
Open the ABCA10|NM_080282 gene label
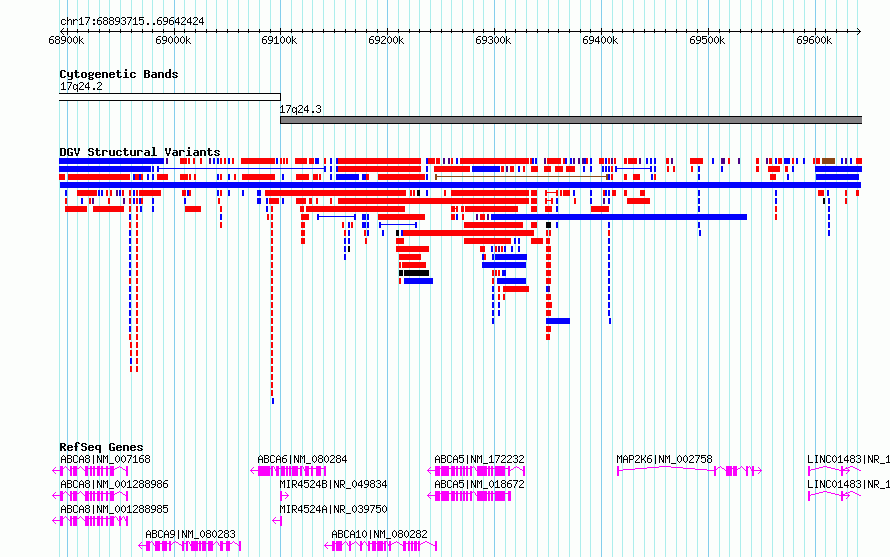click(x=379, y=534)
